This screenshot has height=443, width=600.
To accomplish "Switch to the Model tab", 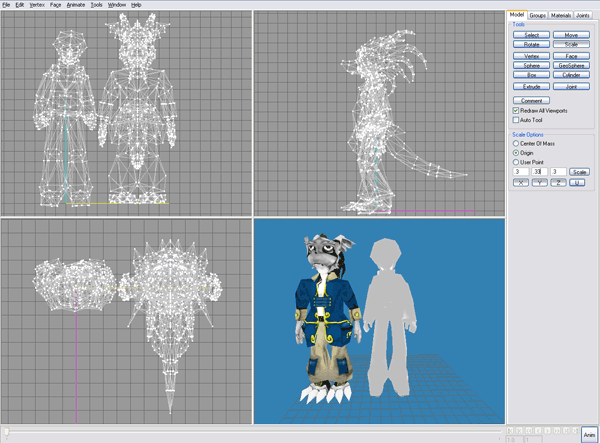I will click(517, 15).
